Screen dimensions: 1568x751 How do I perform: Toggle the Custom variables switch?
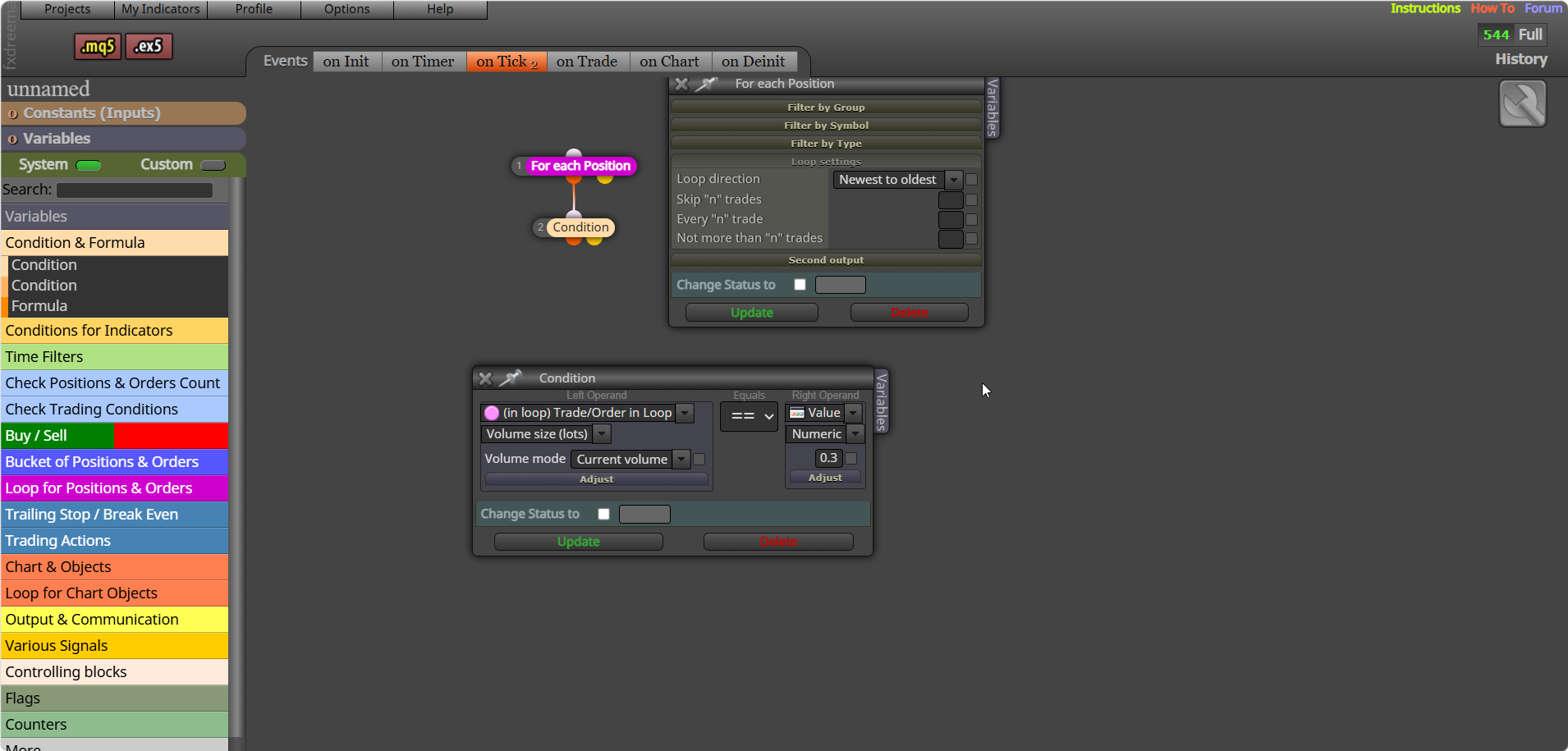213,166
